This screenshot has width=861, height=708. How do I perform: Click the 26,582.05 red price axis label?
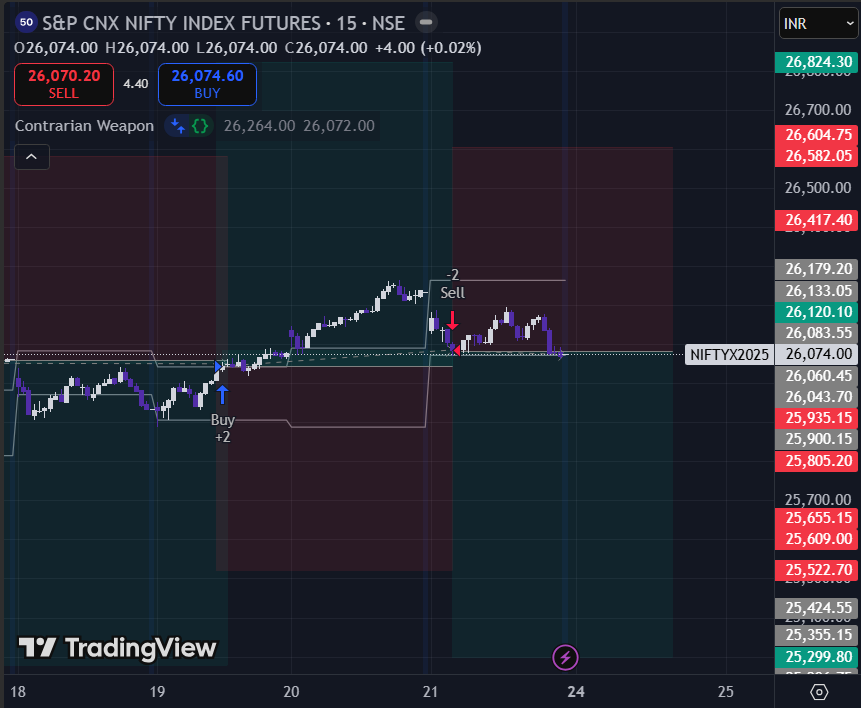(x=818, y=157)
